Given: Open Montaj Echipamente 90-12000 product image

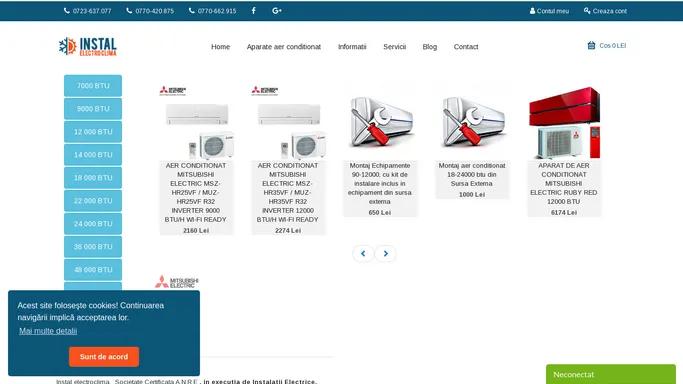Looking at the screenshot, I should [x=380, y=122].
